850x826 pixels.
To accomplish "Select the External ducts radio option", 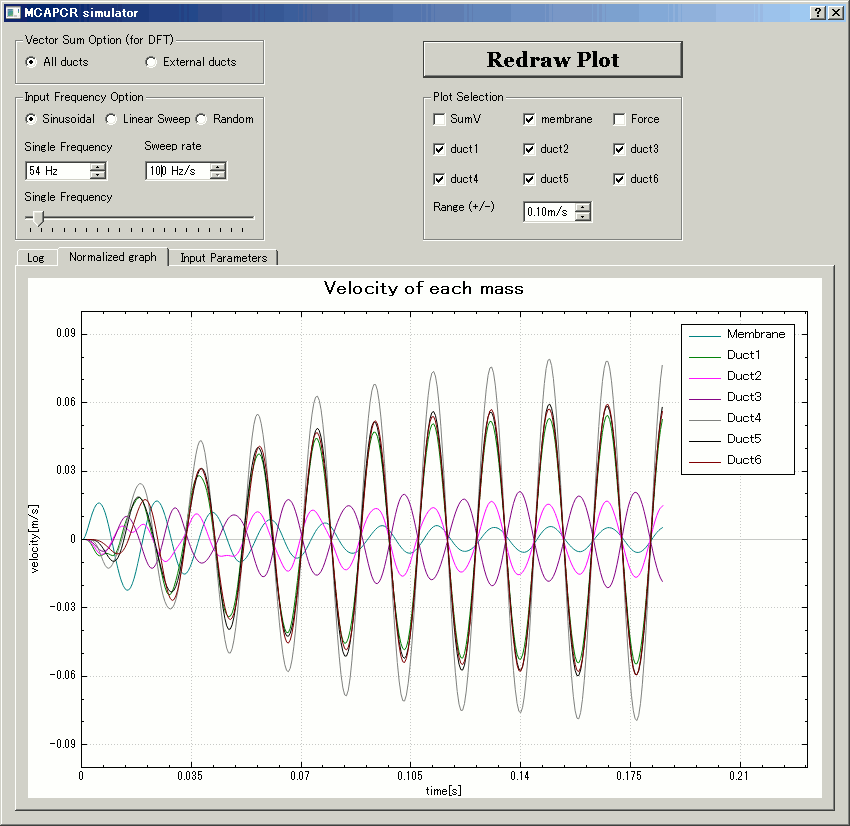I will pyautogui.click(x=152, y=62).
